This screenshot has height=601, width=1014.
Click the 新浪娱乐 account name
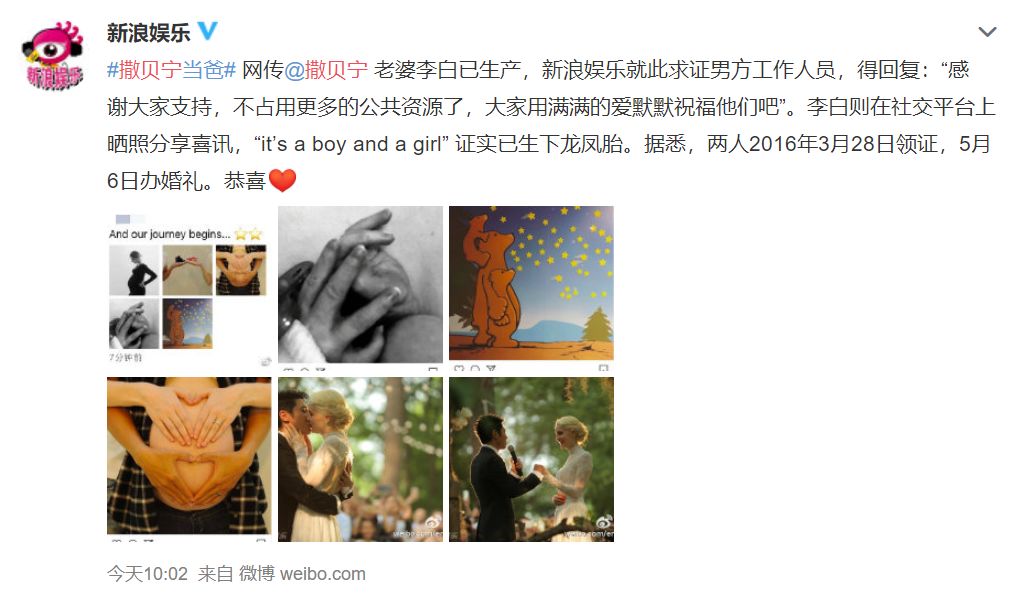[x=149, y=32]
